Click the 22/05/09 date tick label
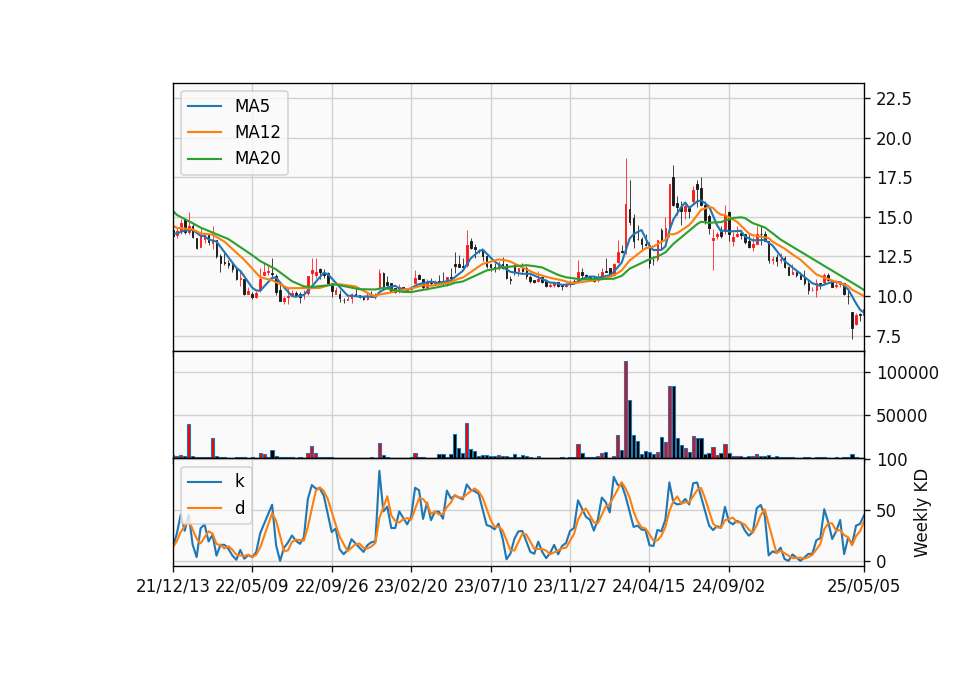The width and height of the screenshot is (960, 690). coord(252,586)
